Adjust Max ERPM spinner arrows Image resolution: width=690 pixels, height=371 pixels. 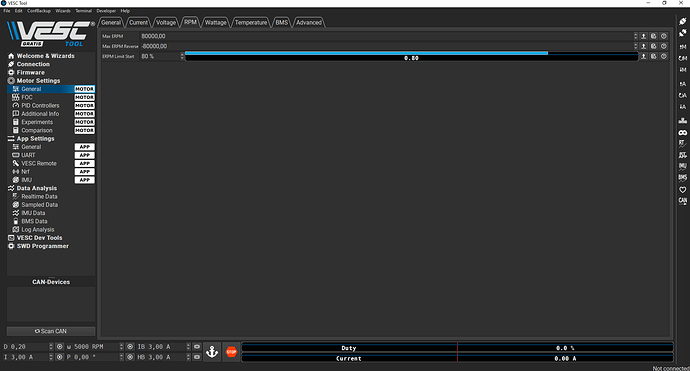click(635, 36)
